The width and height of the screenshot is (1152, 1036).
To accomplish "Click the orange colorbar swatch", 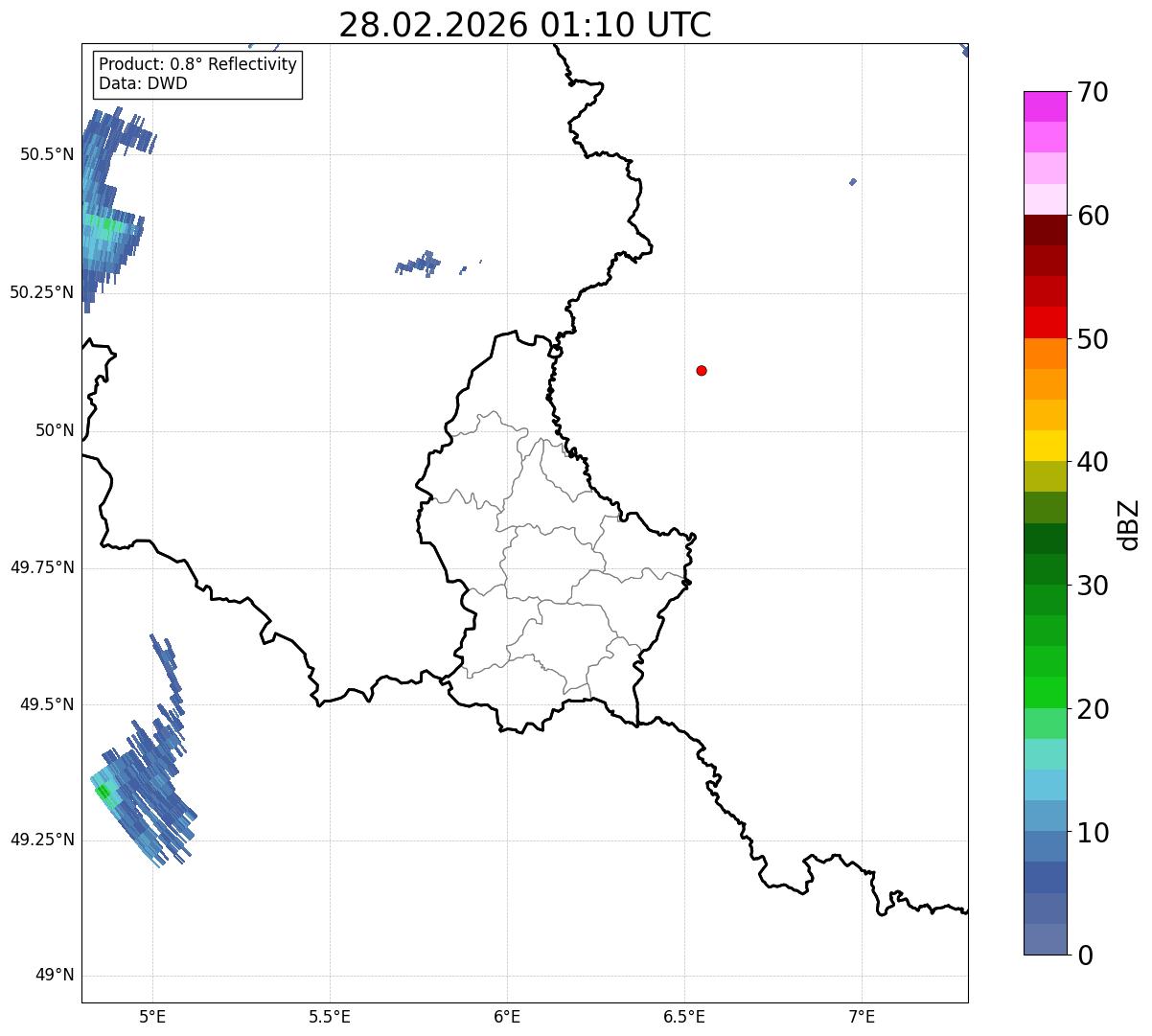I will point(1045,353).
